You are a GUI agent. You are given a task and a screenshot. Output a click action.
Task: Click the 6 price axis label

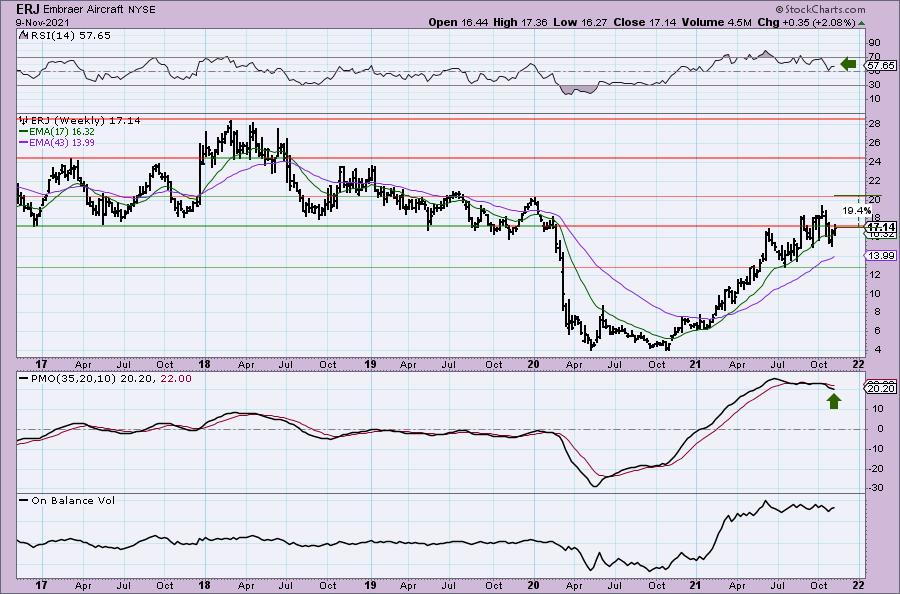[877, 331]
